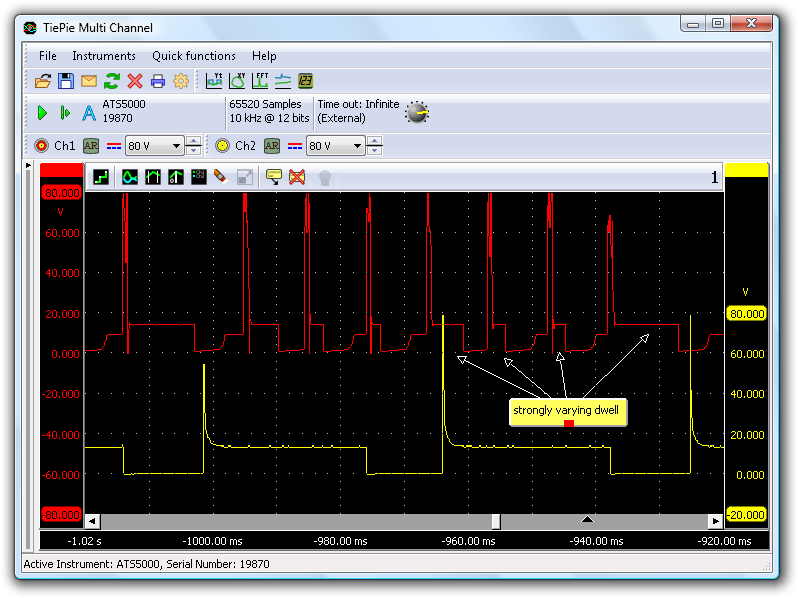Toggle the Ch2 yellow connector icon
The height and width of the screenshot is (598, 798).
point(222,146)
